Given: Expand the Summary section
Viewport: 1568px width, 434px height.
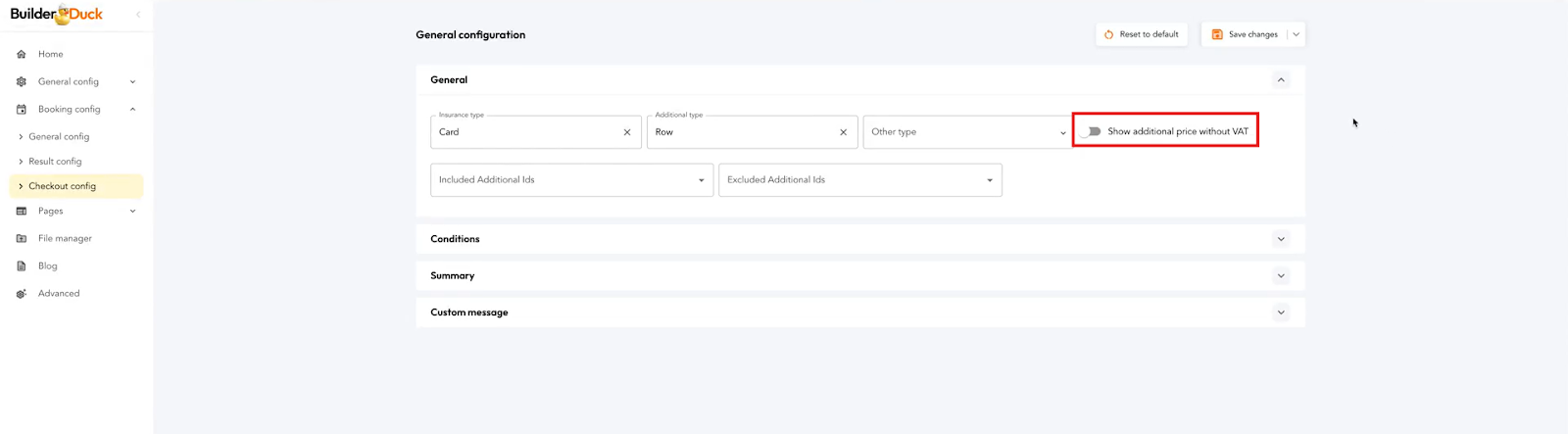Looking at the screenshot, I should click(1280, 276).
